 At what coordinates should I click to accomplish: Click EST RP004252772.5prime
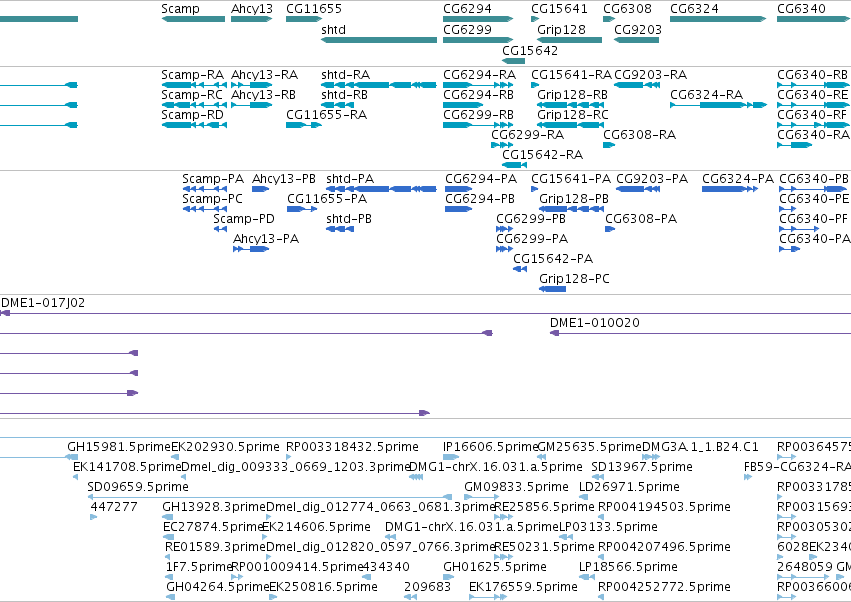click(x=664, y=587)
